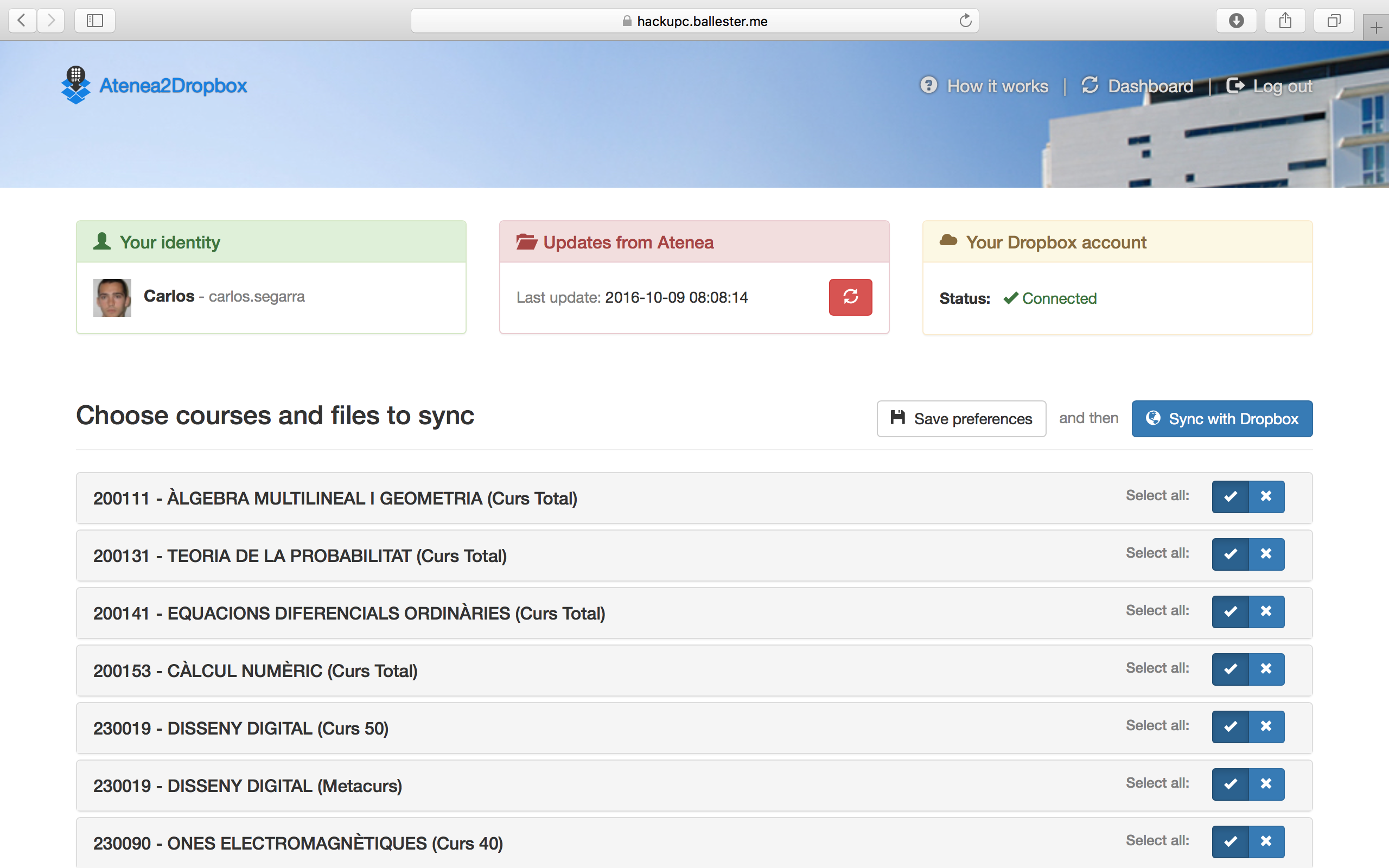Click Save preferences button
The height and width of the screenshot is (868, 1389).
(x=961, y=418)
